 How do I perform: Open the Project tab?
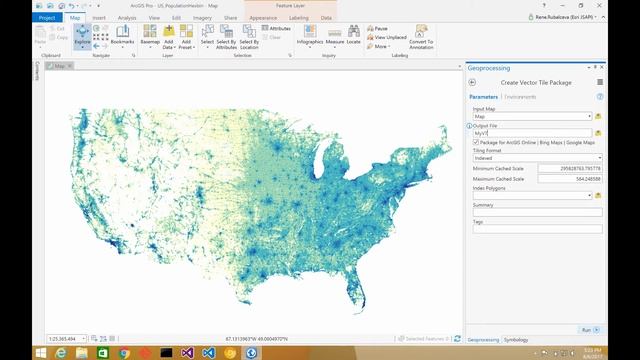point(47,18)
